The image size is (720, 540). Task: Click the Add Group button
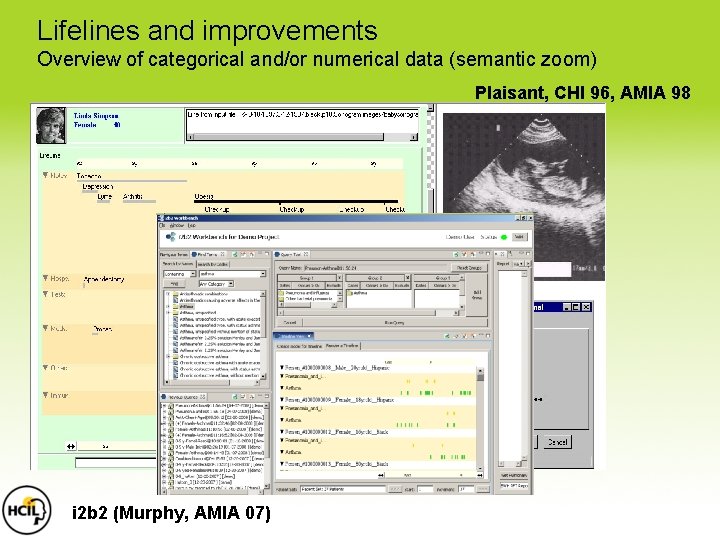coord(477,294)
